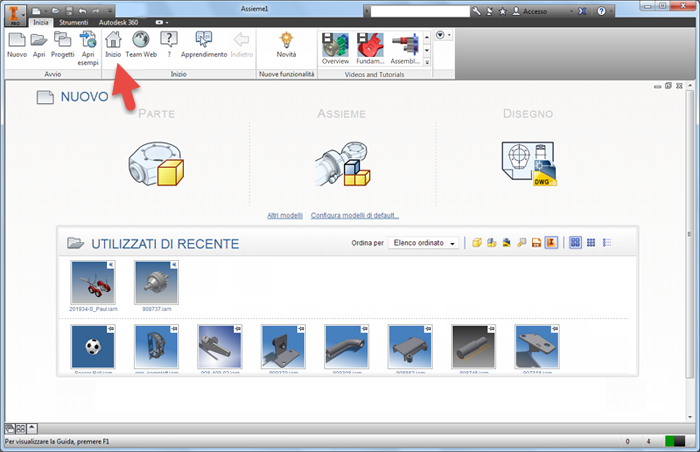
Task: Click the quick access Save icon
Action: pyautogui.click(x=69, y=11)
